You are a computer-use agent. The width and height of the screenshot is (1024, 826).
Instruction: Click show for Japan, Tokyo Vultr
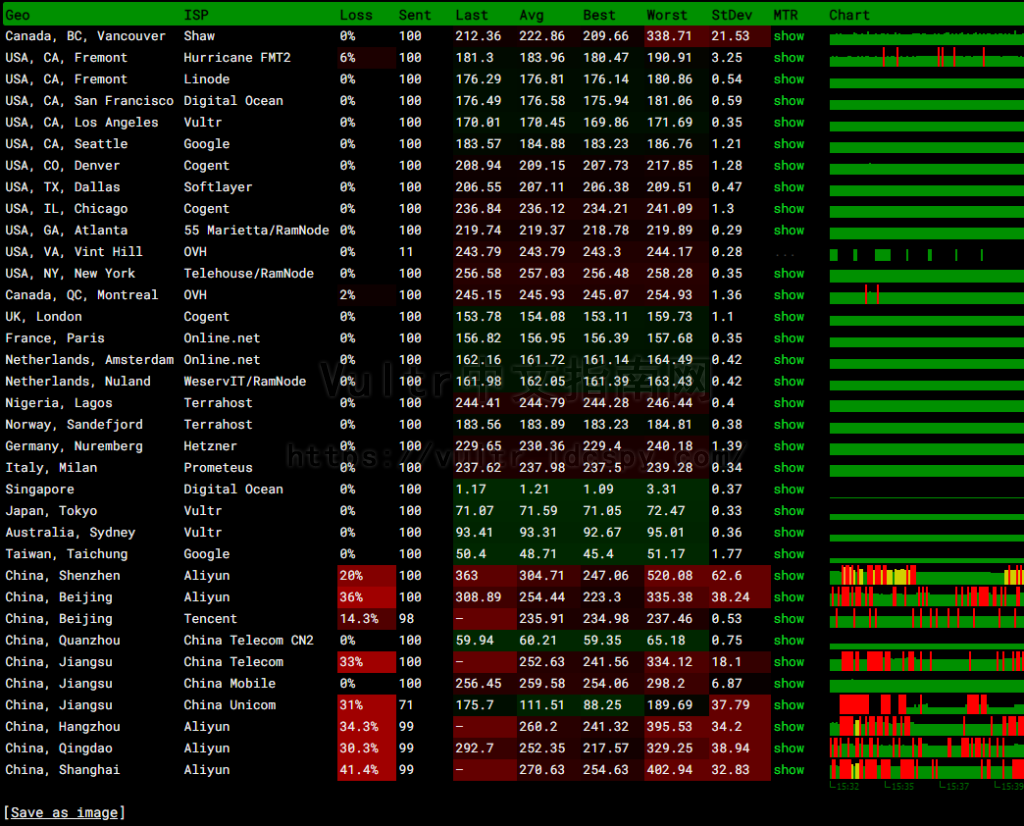788,511
